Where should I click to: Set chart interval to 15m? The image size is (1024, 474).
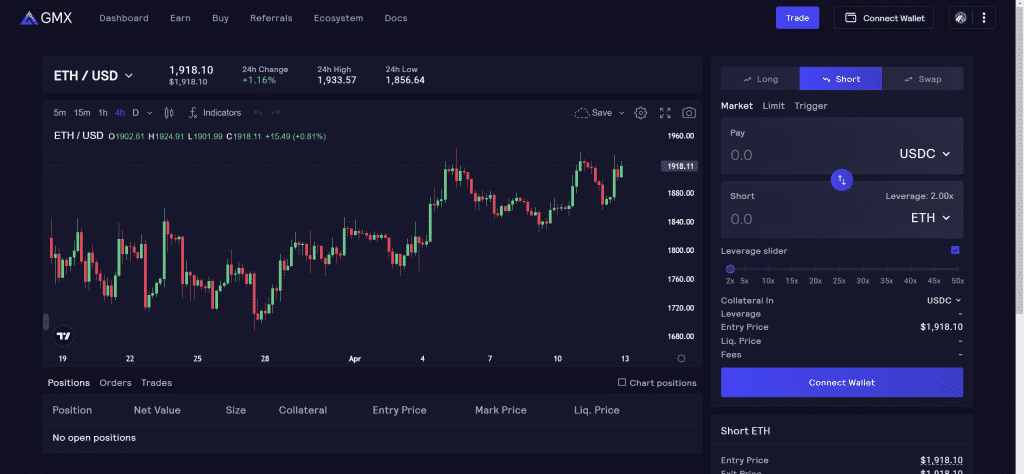82,113
